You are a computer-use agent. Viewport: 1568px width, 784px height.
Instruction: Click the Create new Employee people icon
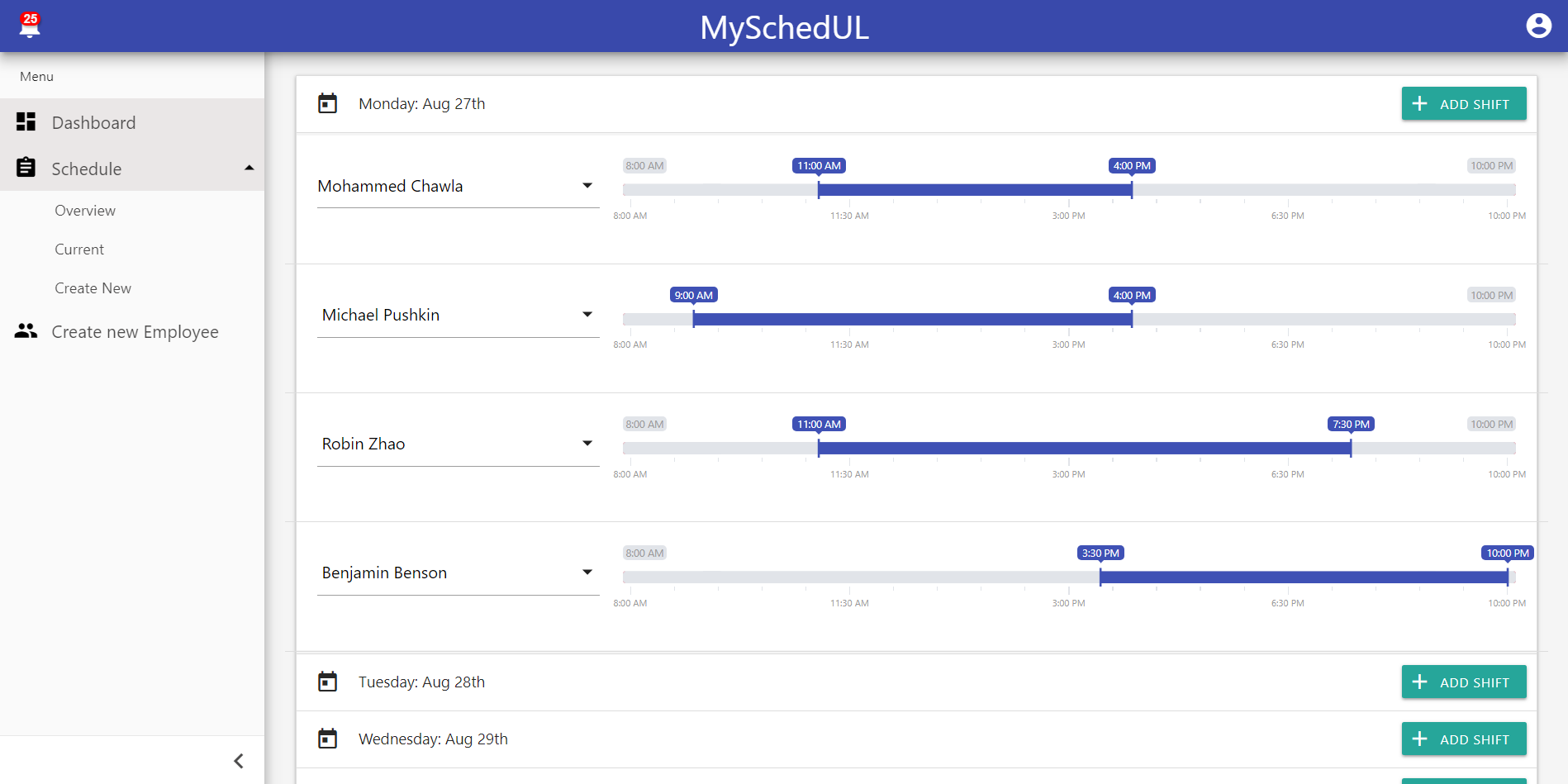click(x=26, y=331)
